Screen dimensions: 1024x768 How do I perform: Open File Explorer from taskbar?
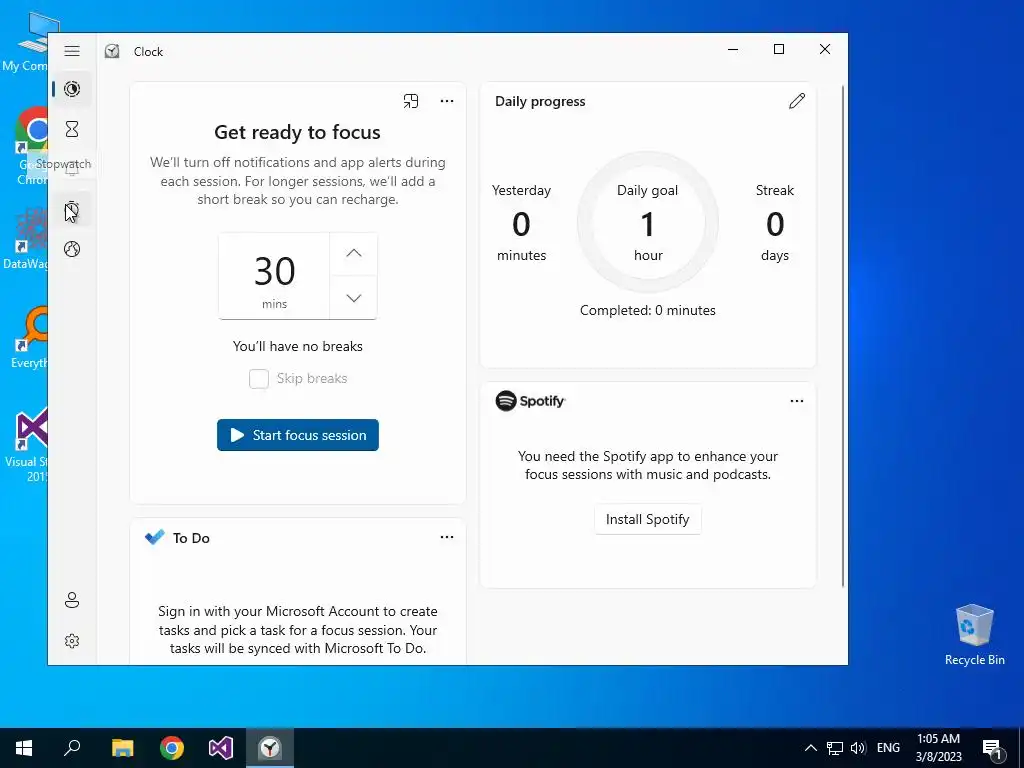tap(122, 748)
